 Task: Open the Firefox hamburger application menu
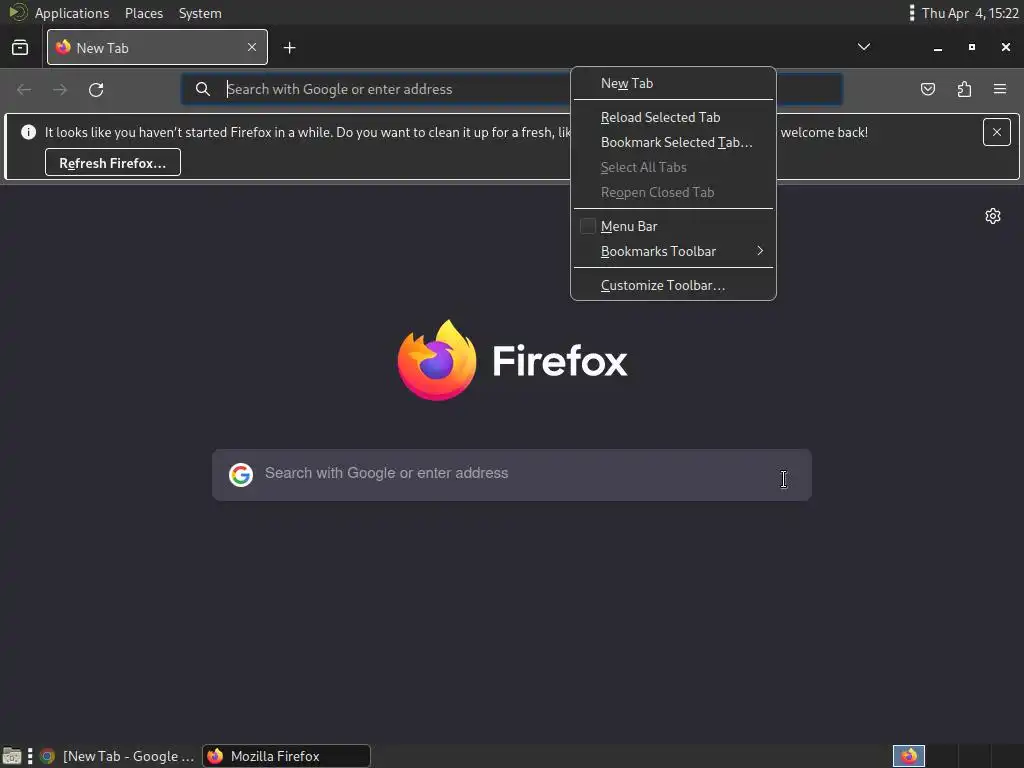click(x=1000, y=89)
